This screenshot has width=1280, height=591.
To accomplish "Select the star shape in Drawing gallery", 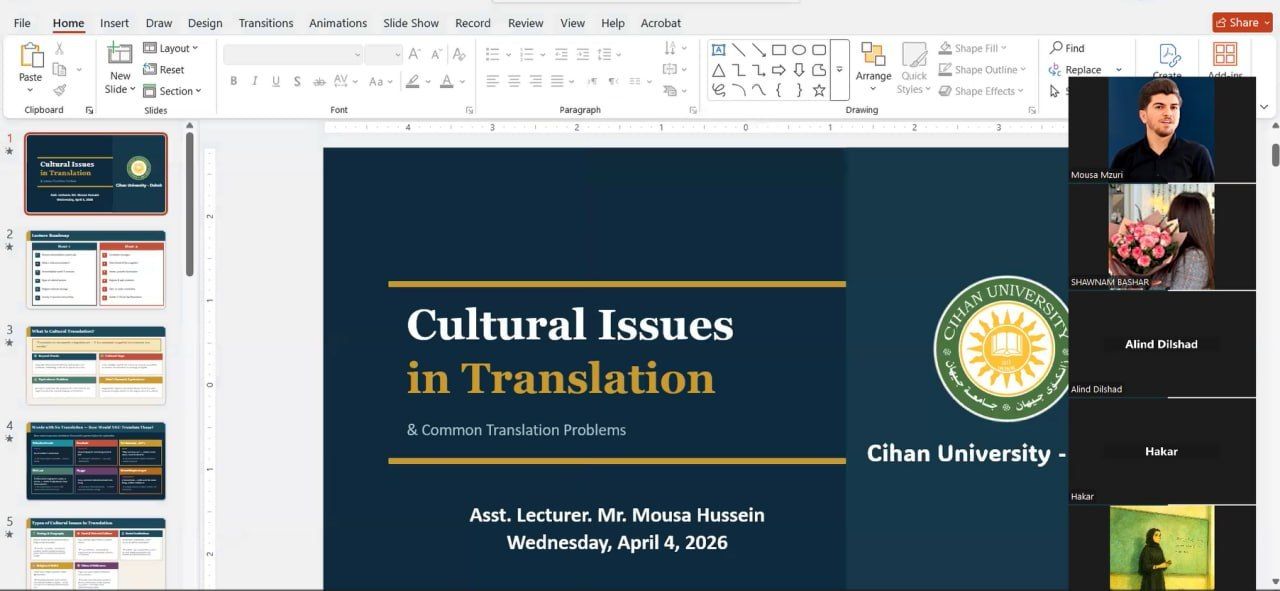I will 819,90.
